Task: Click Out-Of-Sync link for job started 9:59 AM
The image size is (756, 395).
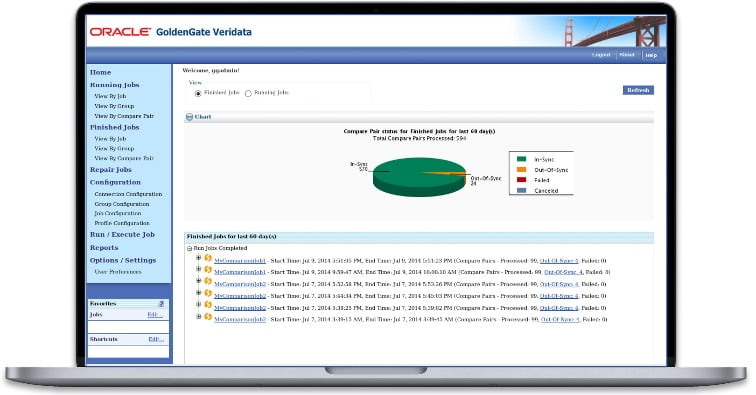Action: coord(564,272)
